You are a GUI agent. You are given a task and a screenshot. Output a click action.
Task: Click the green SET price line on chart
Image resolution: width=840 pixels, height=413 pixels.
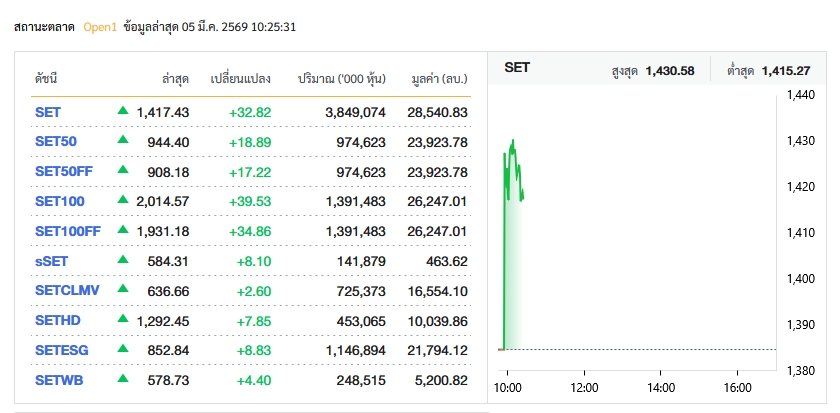513,160
